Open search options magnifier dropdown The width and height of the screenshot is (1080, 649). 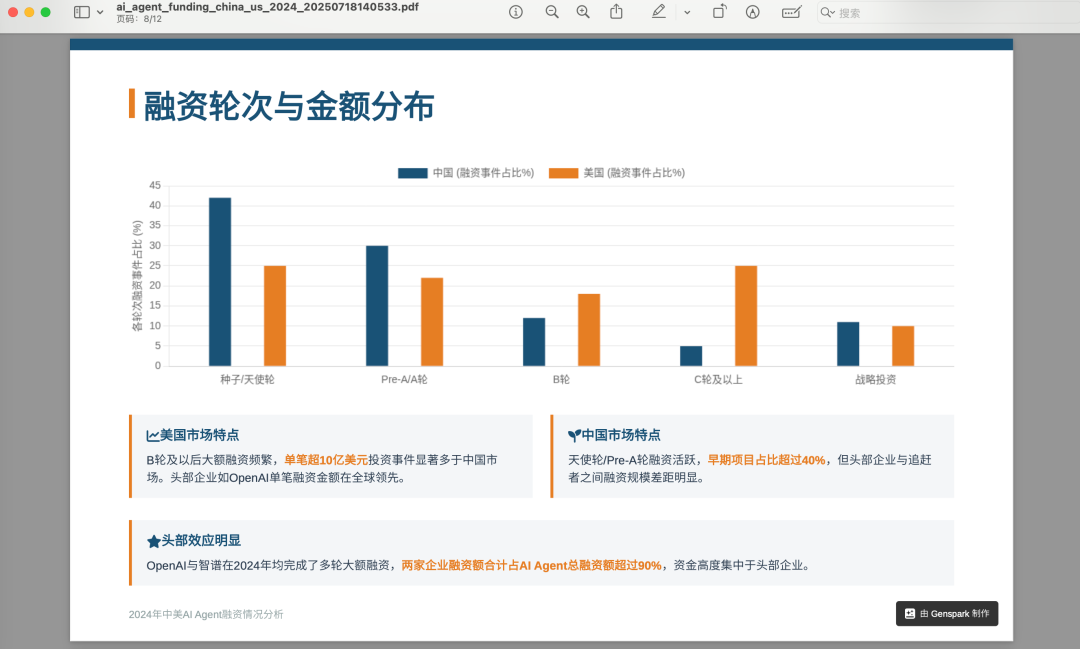[x=827, y=12]
